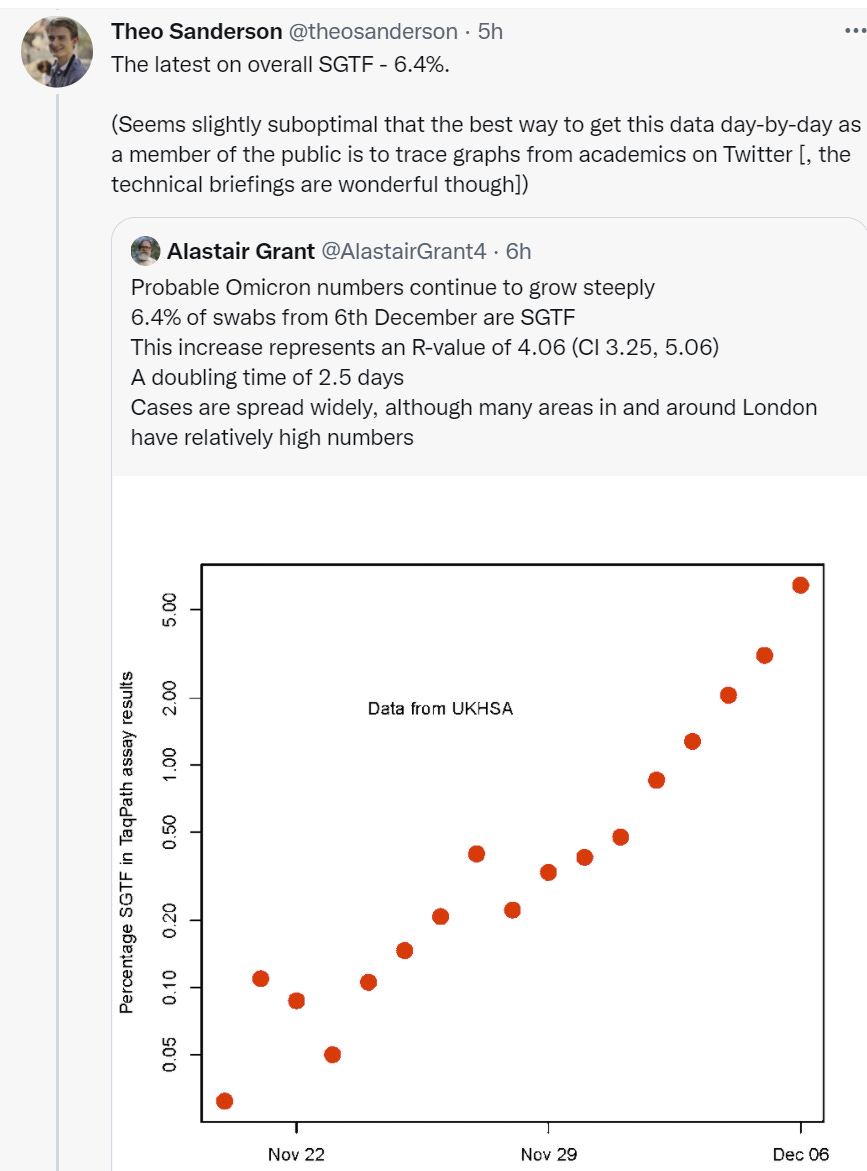
Task: Click the Theo Sanderson display name
Action: (196, 31)
